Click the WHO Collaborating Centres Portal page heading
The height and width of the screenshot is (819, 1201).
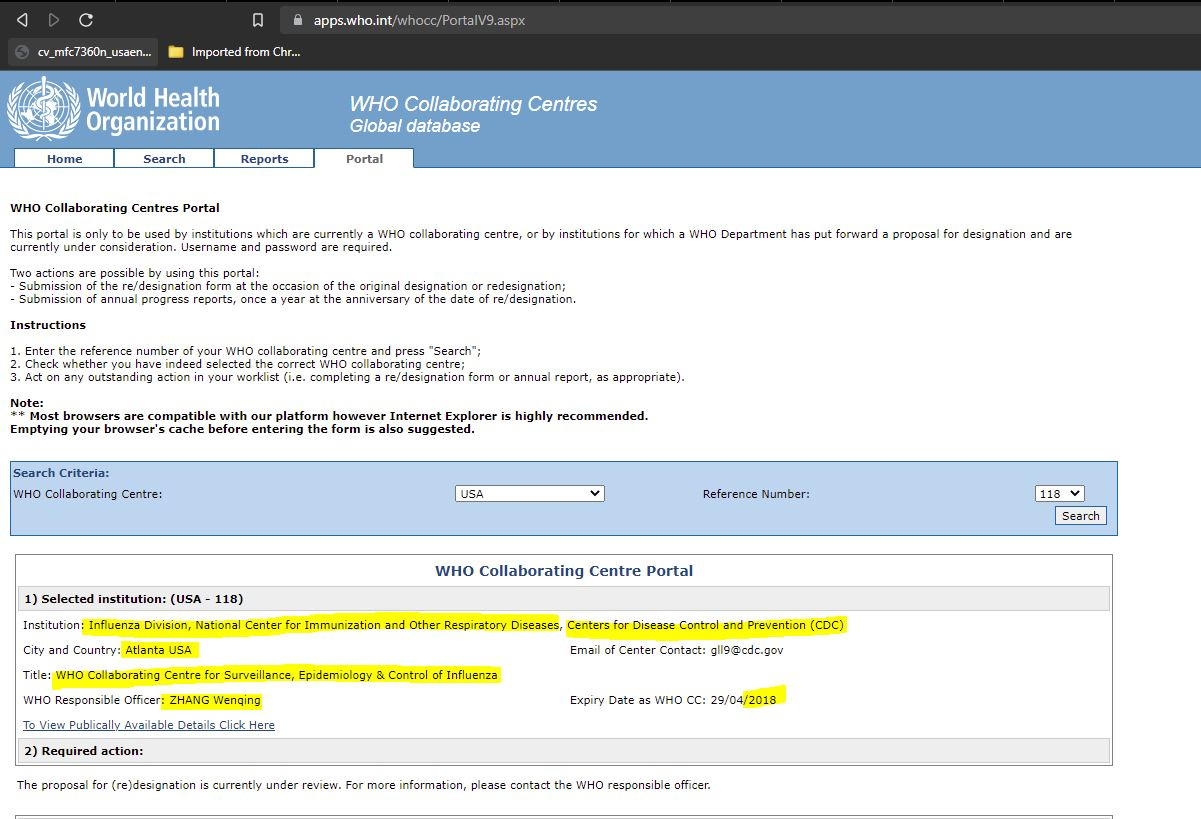pos(115,208)
